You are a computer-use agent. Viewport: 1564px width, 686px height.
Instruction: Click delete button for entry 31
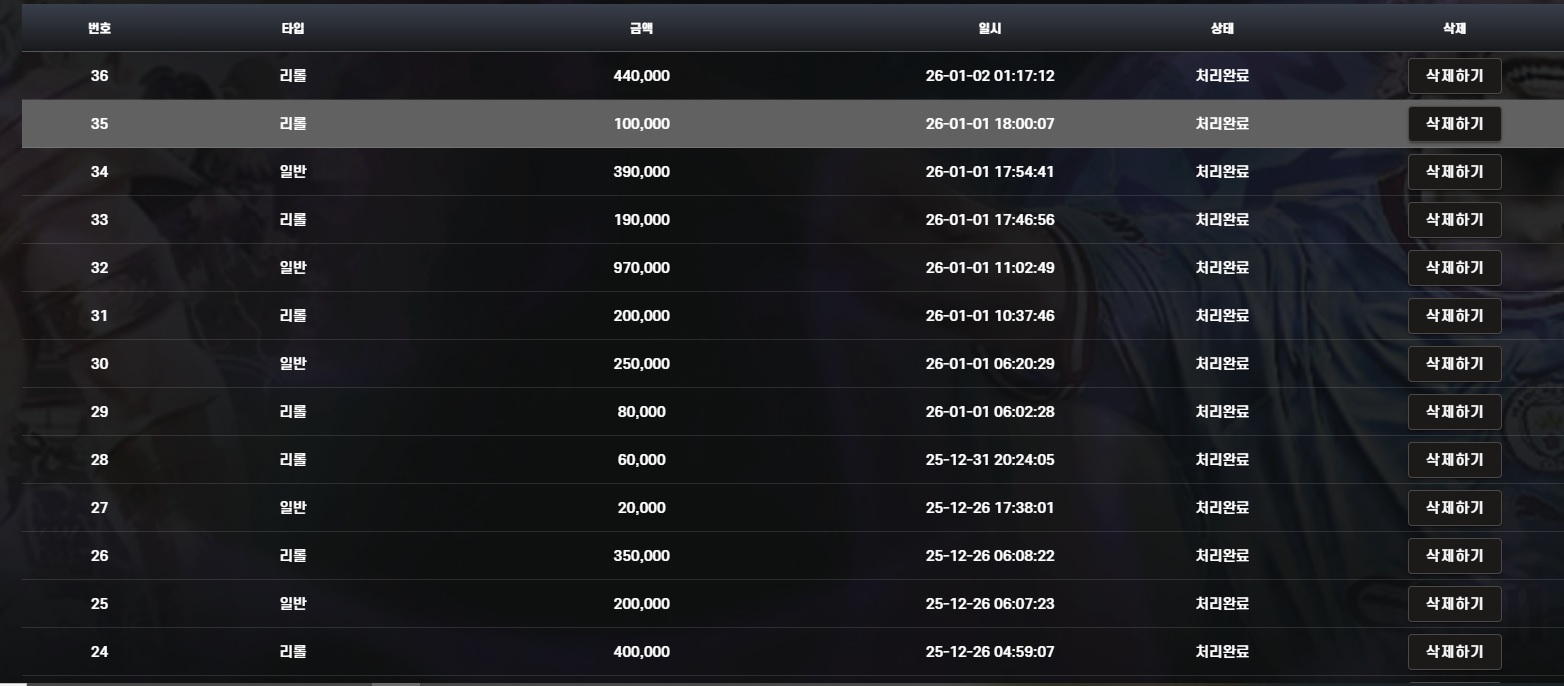[1454, 316]
